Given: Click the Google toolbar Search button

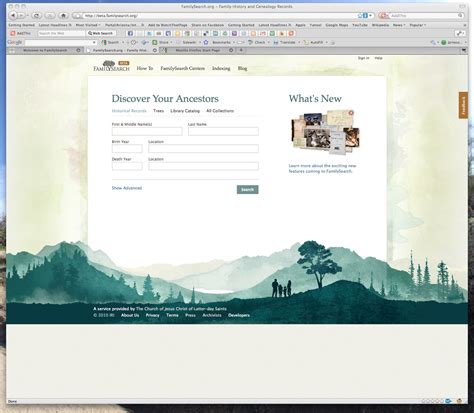Looking at the screenshot, I should click(x=111, y=42).
